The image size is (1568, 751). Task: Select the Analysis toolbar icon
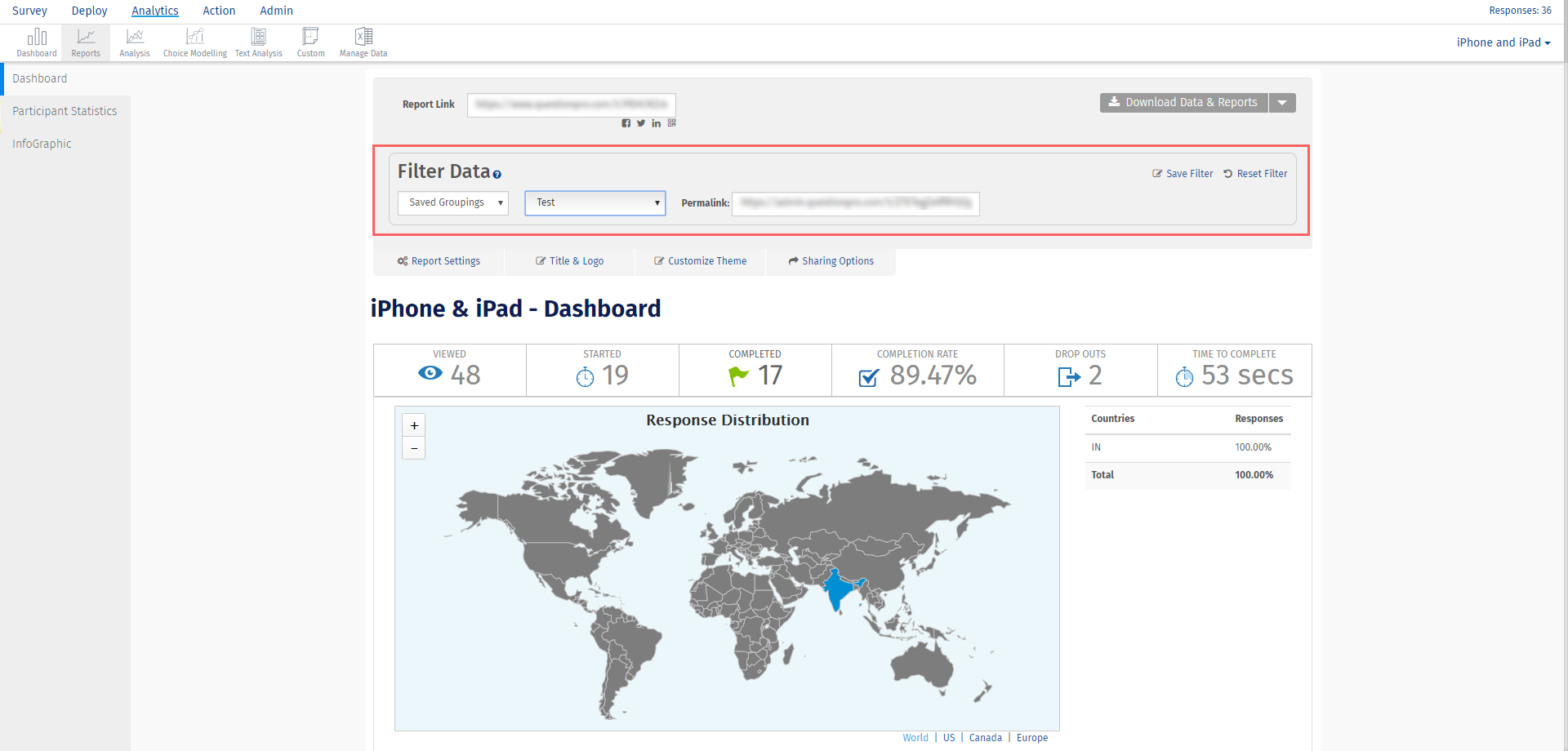[135, 42]
